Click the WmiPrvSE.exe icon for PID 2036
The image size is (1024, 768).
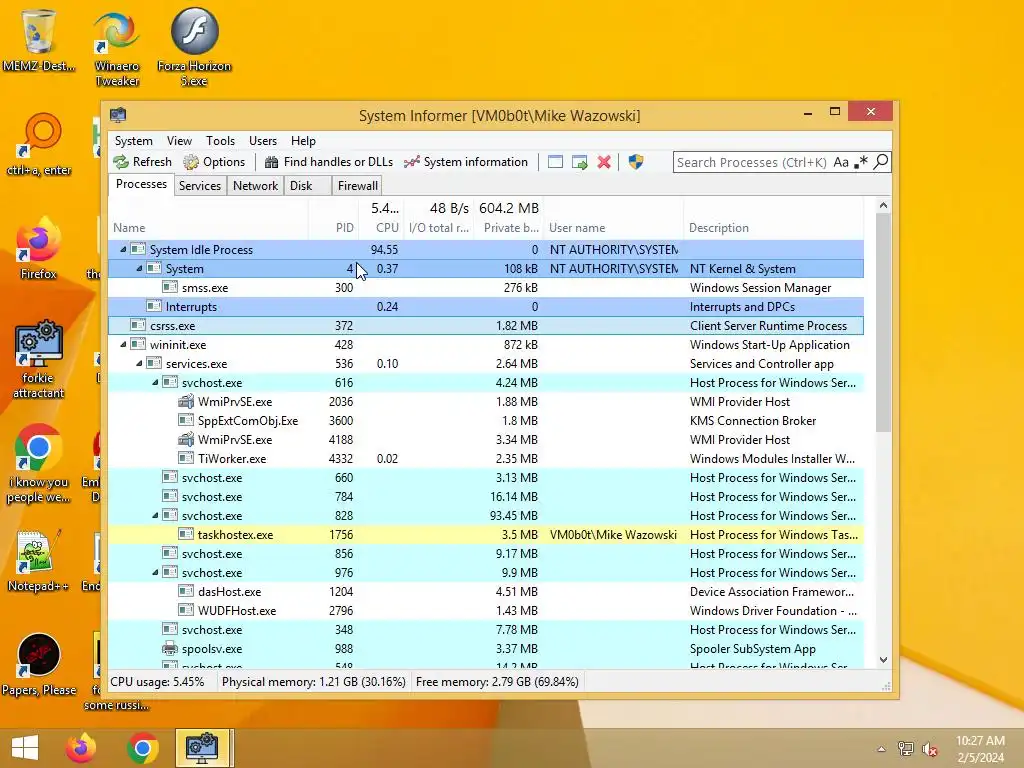click(186, 402)
